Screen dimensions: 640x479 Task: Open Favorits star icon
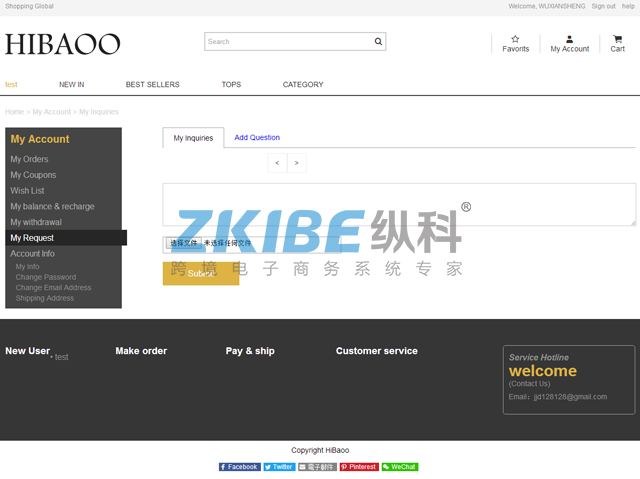click(x=515, y=39)
